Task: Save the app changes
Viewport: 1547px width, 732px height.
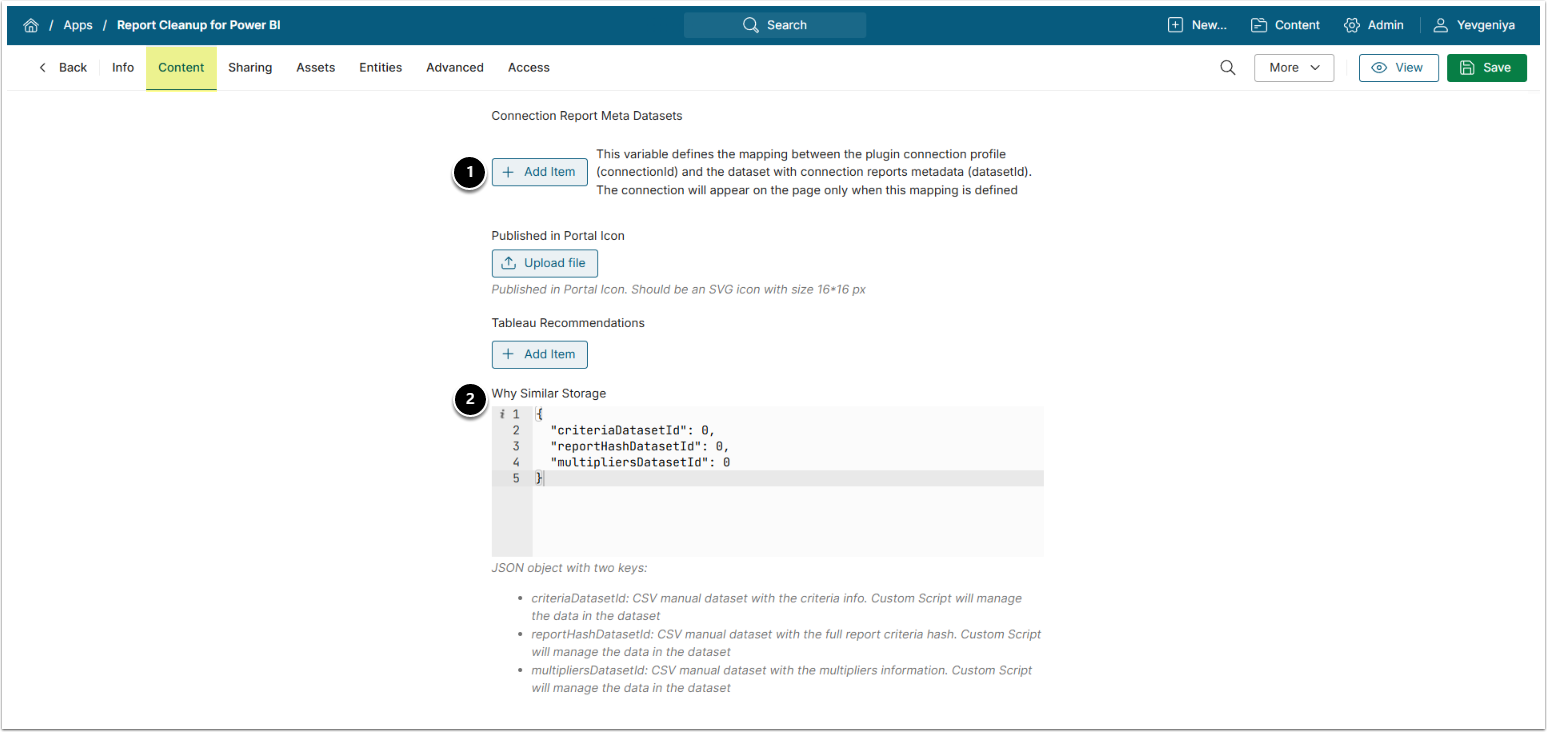Action: (1486, 68)
